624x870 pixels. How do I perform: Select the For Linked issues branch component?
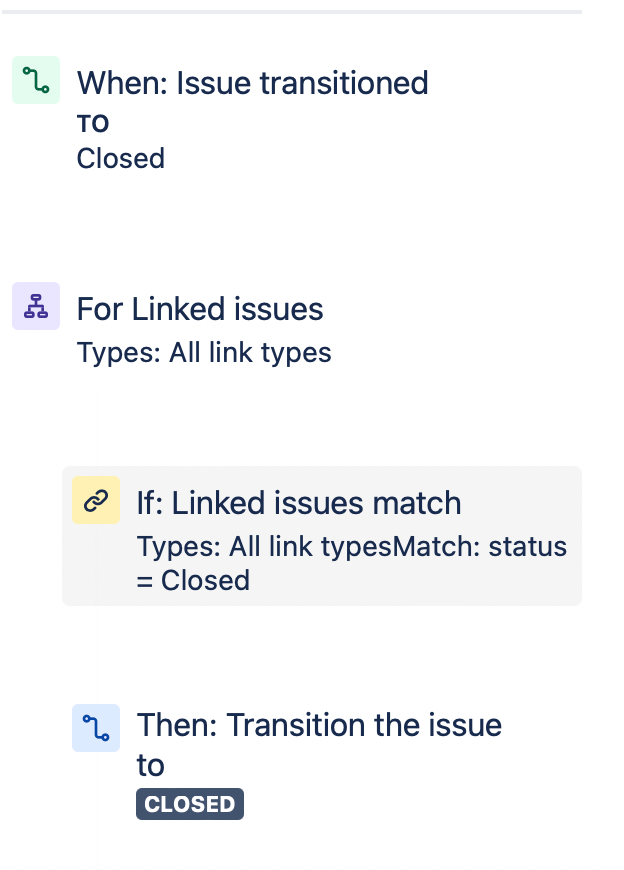pos(199,309)
